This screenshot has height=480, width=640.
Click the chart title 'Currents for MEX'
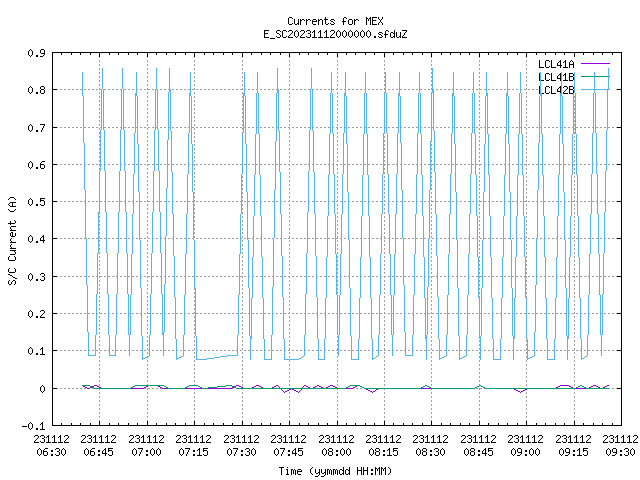click(335, 21)
